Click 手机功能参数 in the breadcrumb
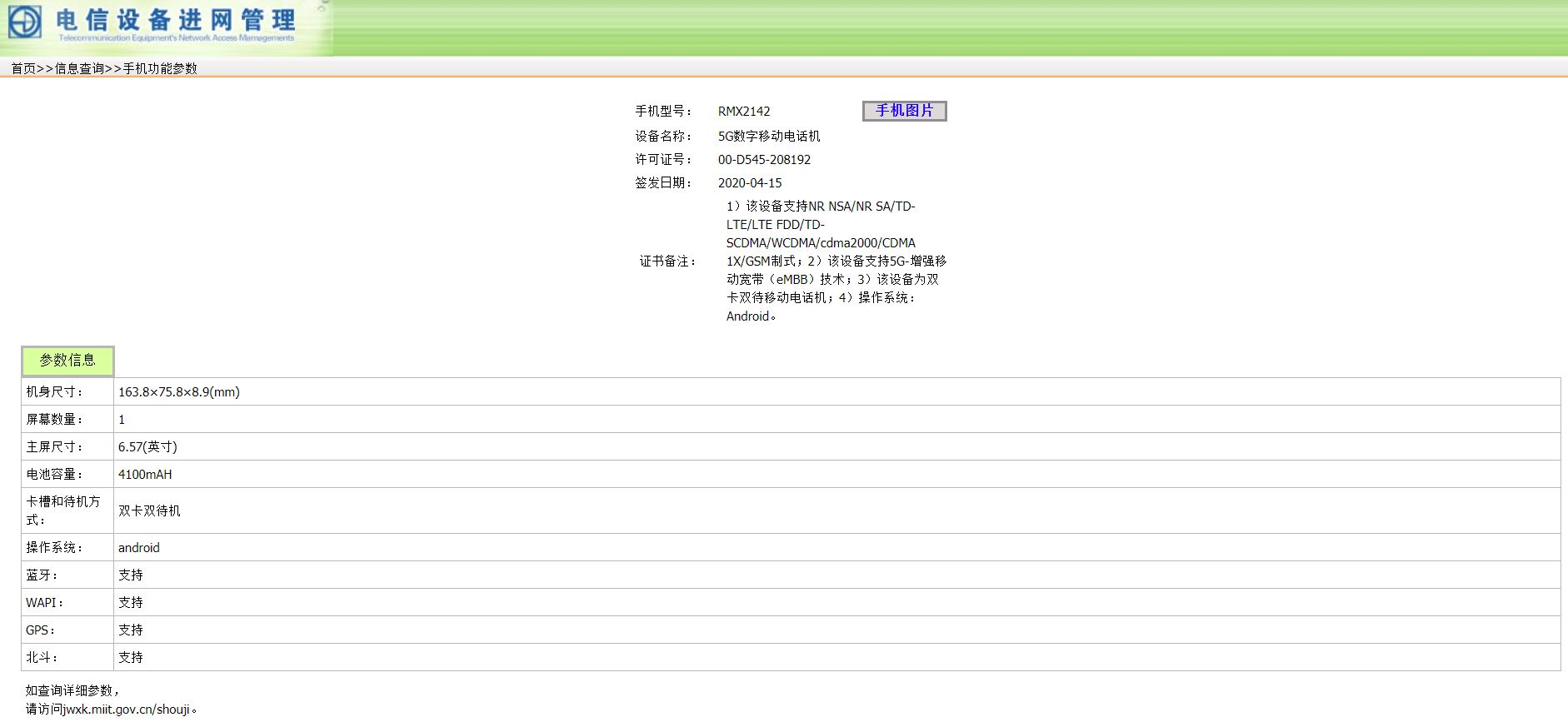Image resolution: width=1568 pixels, height=727 pixels. [160, 68]
